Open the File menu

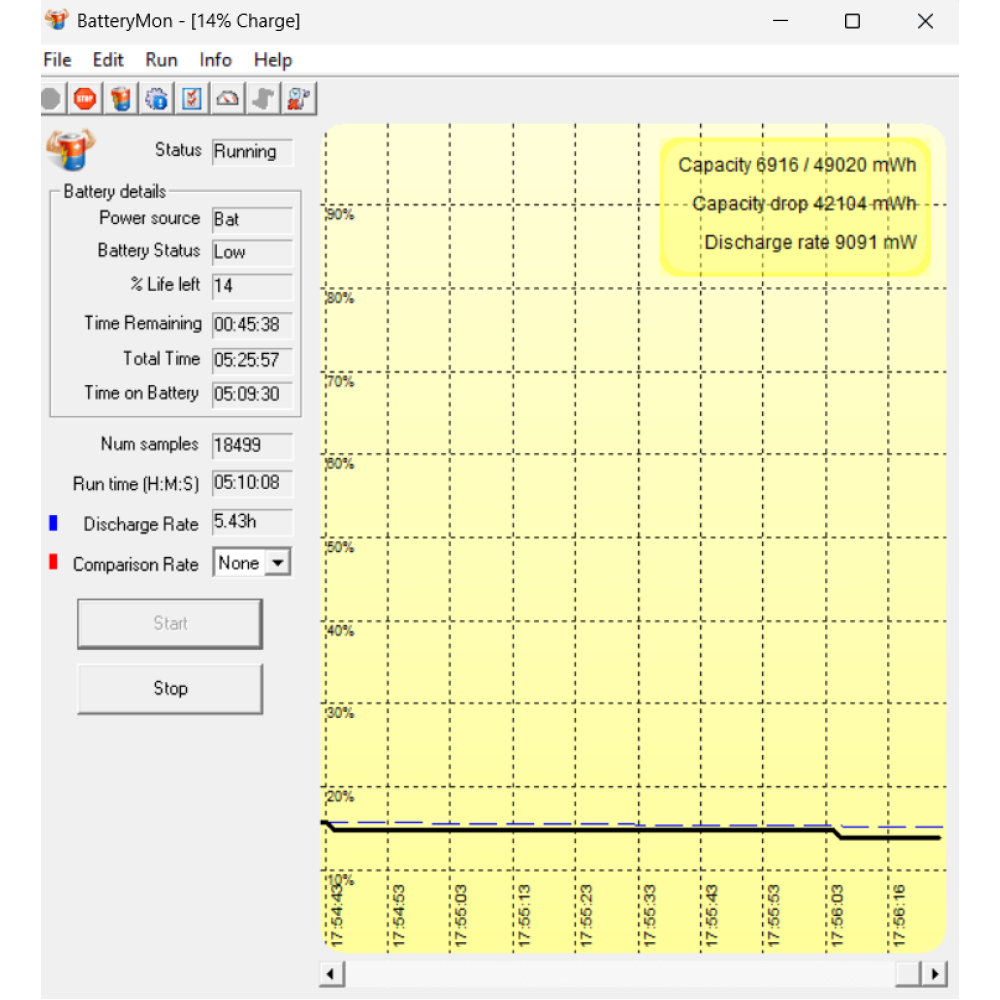coord(57,60)
